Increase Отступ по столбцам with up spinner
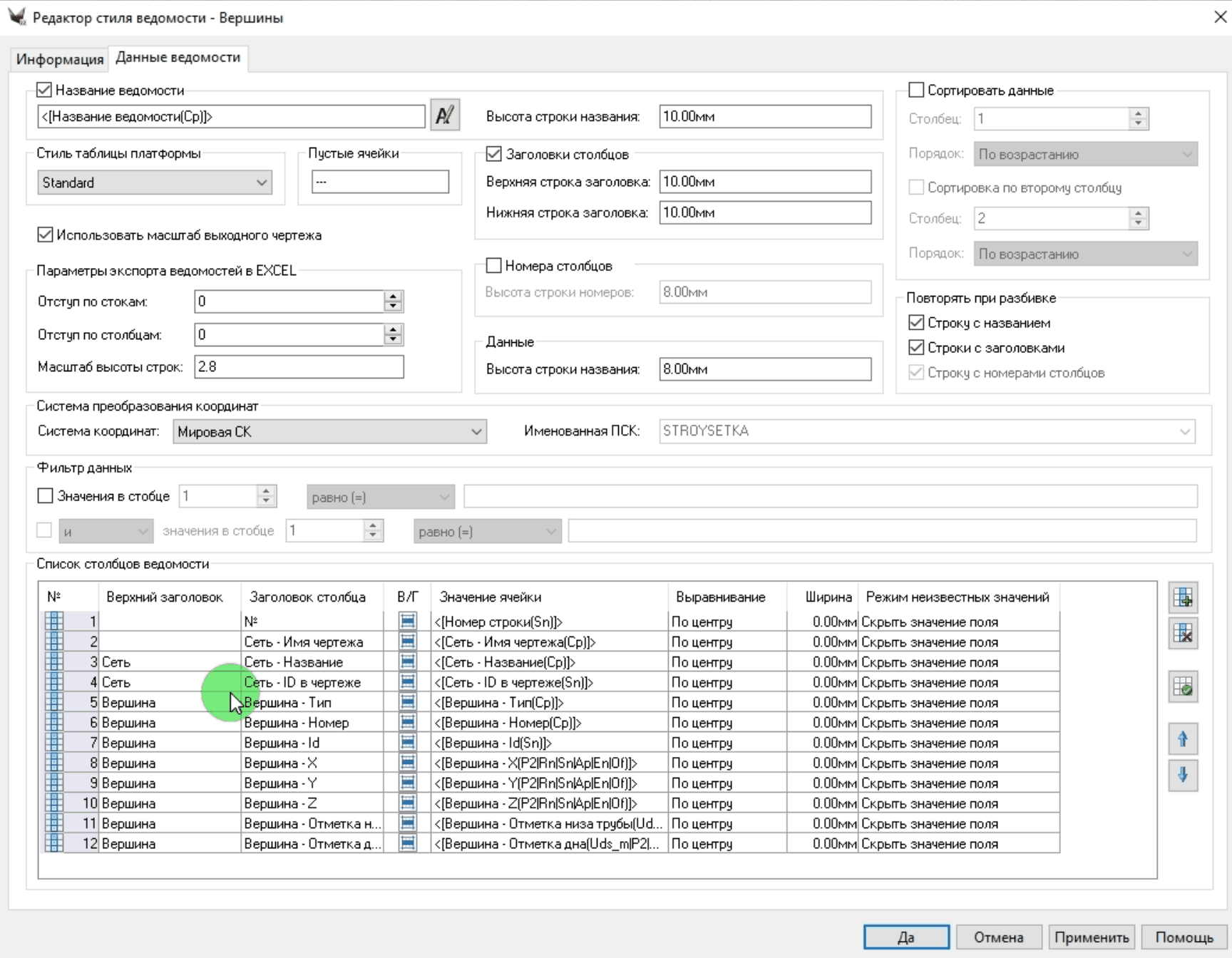The height and width of the screenshot is (958, 1232). (393, 329)
